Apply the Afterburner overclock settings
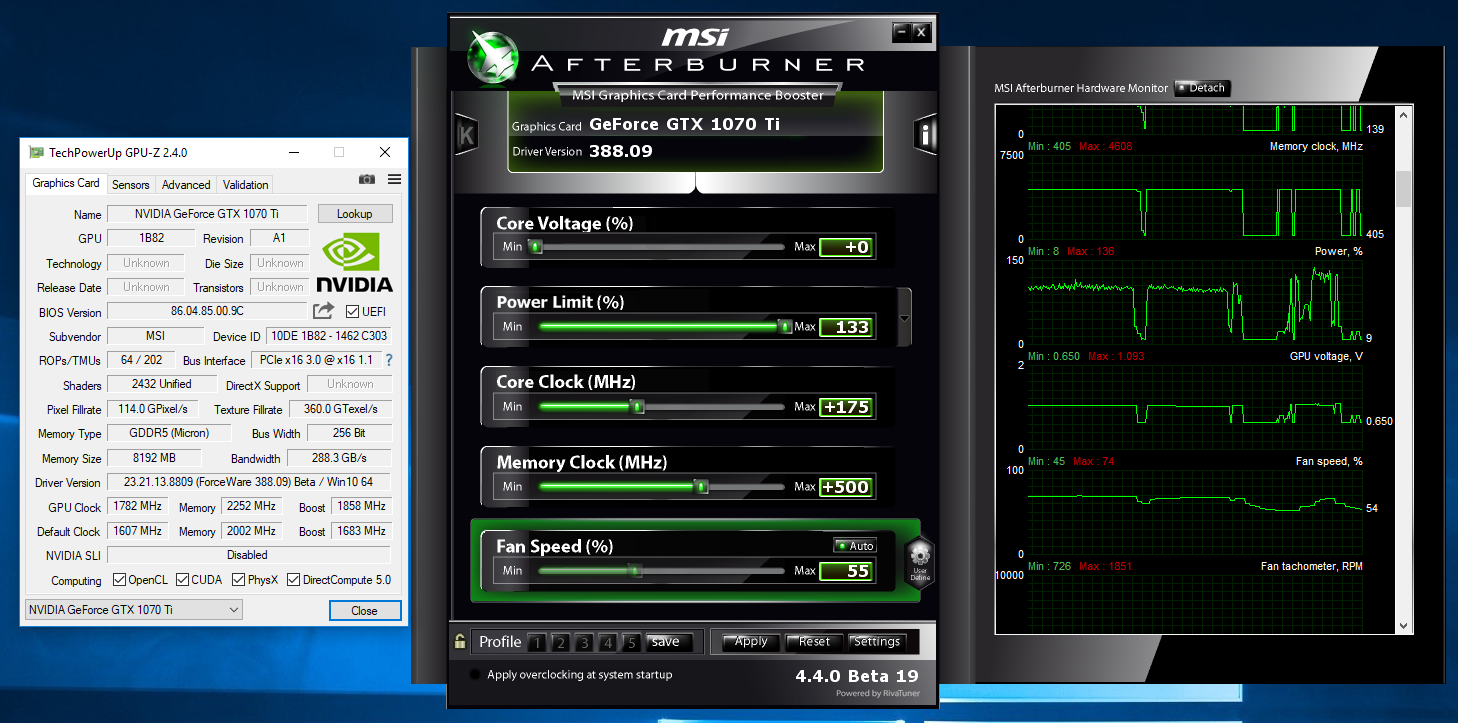 [751, 642]
